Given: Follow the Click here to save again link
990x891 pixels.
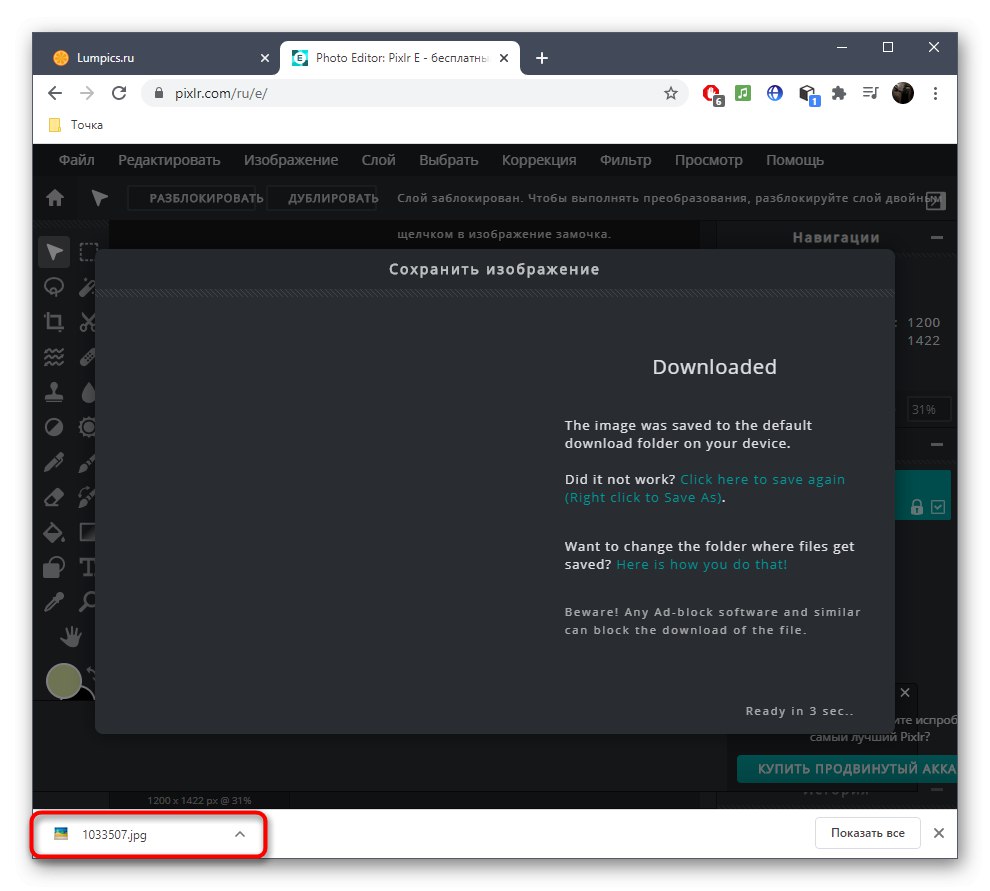Looking at the screenshot, I should coord(762,479).
